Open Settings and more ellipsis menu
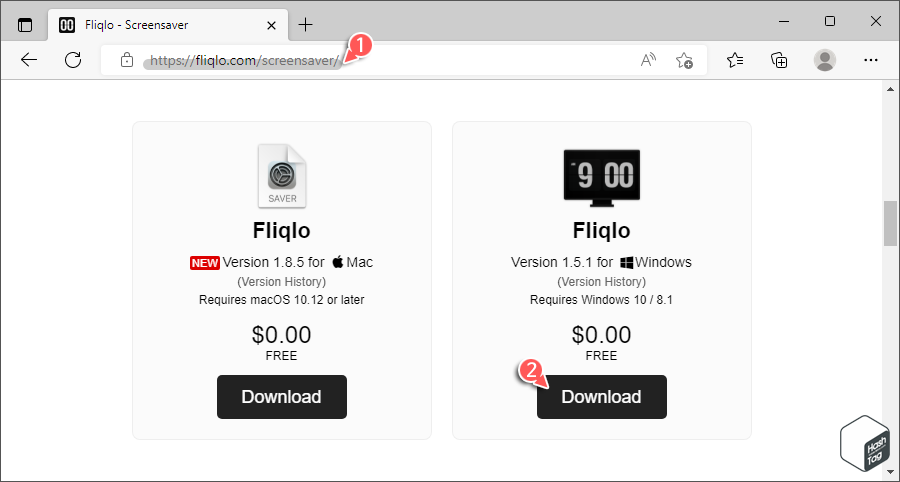Screen dimensions: 900x482 click(x=871, y=60)
